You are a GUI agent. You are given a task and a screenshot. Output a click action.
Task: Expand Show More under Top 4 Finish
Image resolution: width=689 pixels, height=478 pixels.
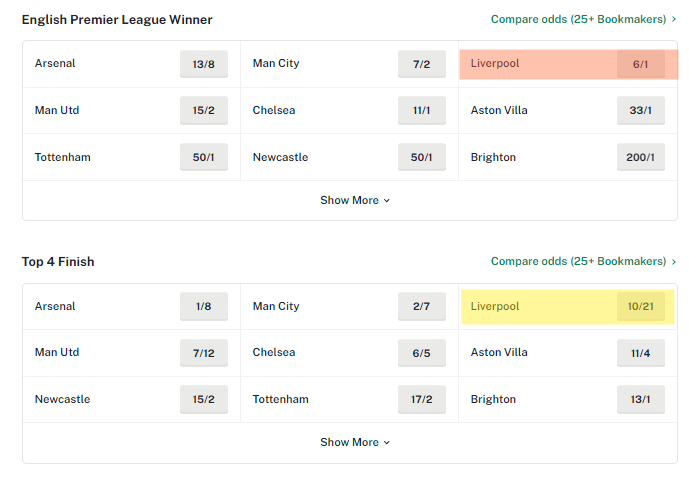(355, 442)
